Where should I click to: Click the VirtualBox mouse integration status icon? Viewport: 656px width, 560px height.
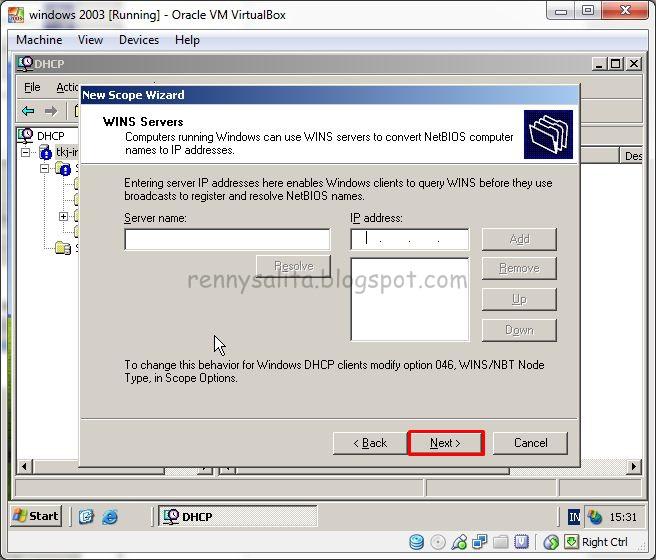[x=551, y=542]
